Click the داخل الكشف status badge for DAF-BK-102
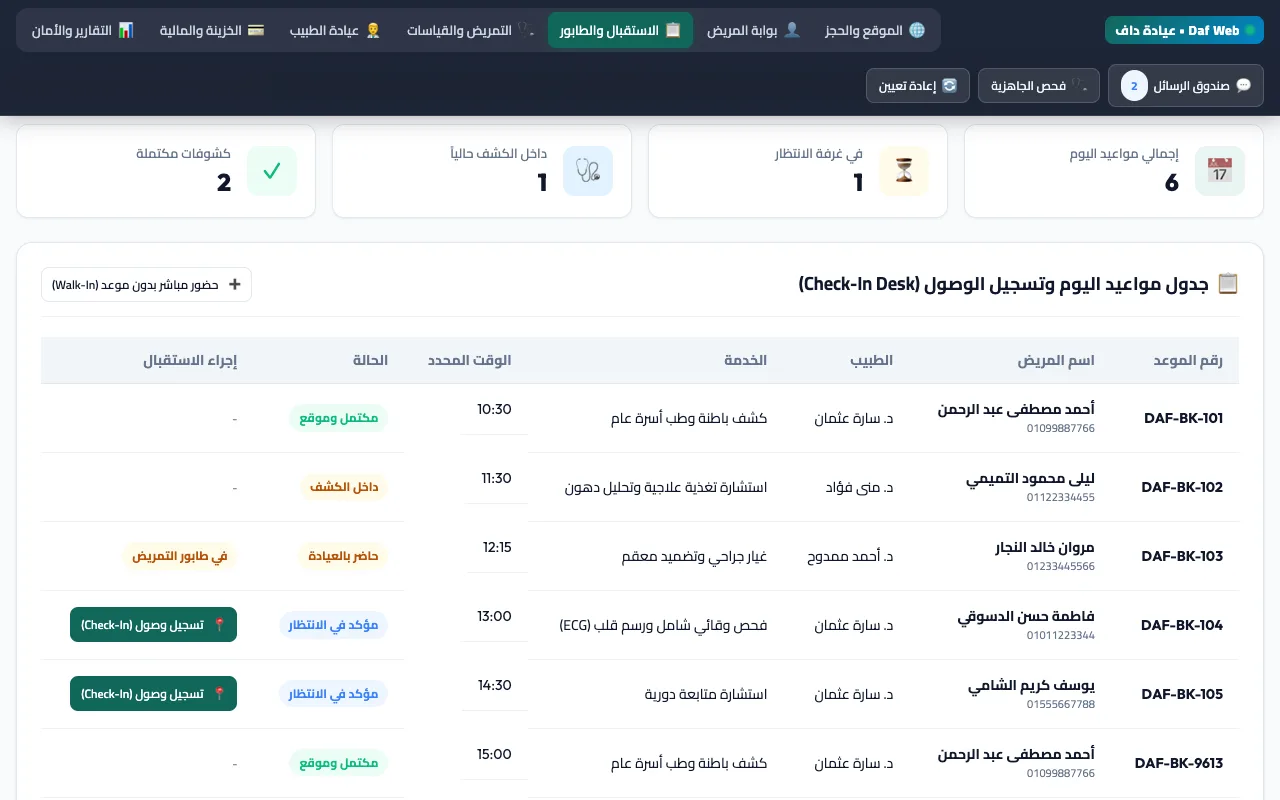 pos(344,487)
